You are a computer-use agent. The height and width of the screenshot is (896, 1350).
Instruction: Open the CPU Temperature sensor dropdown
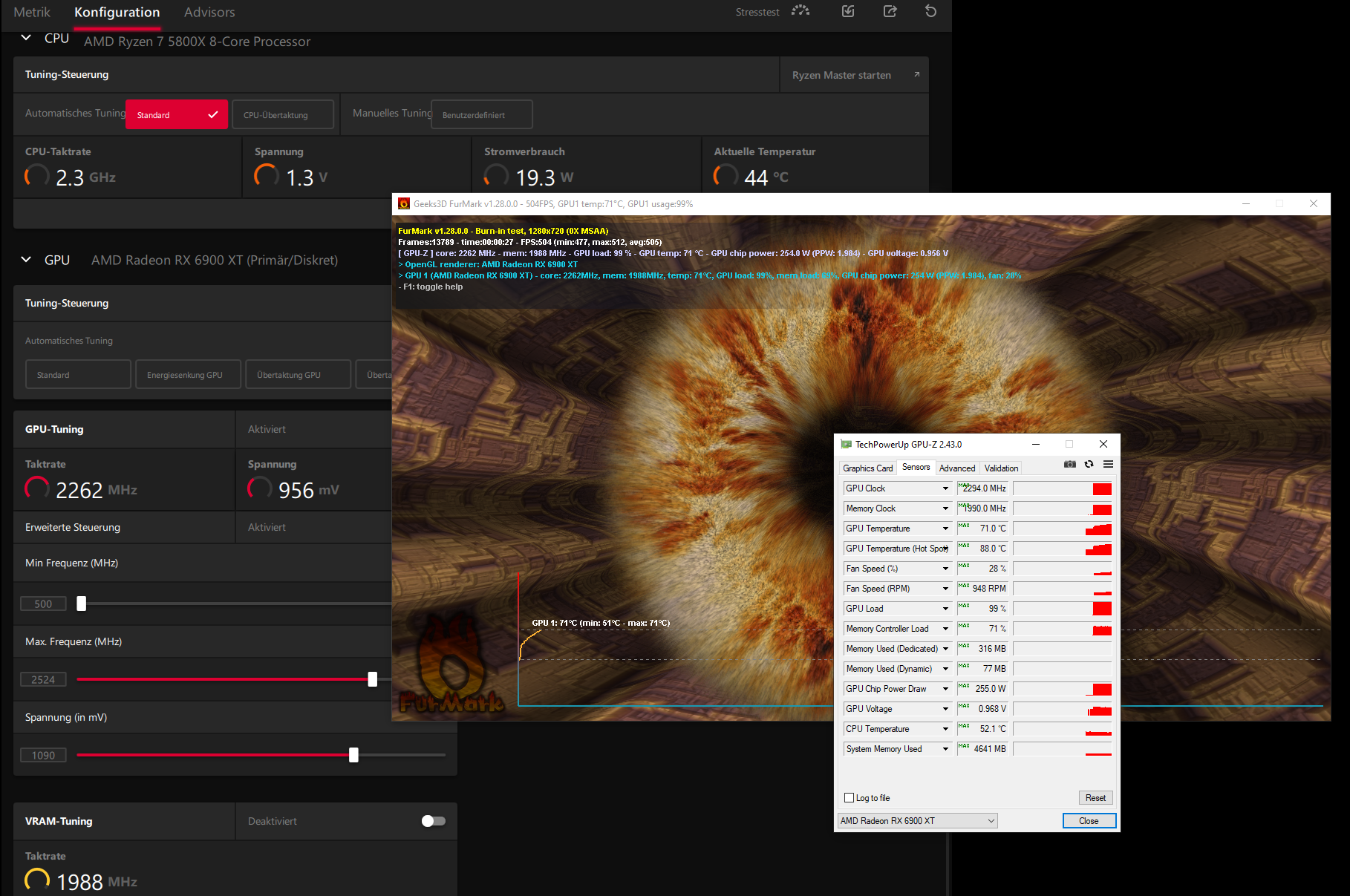tap(945, 729)
